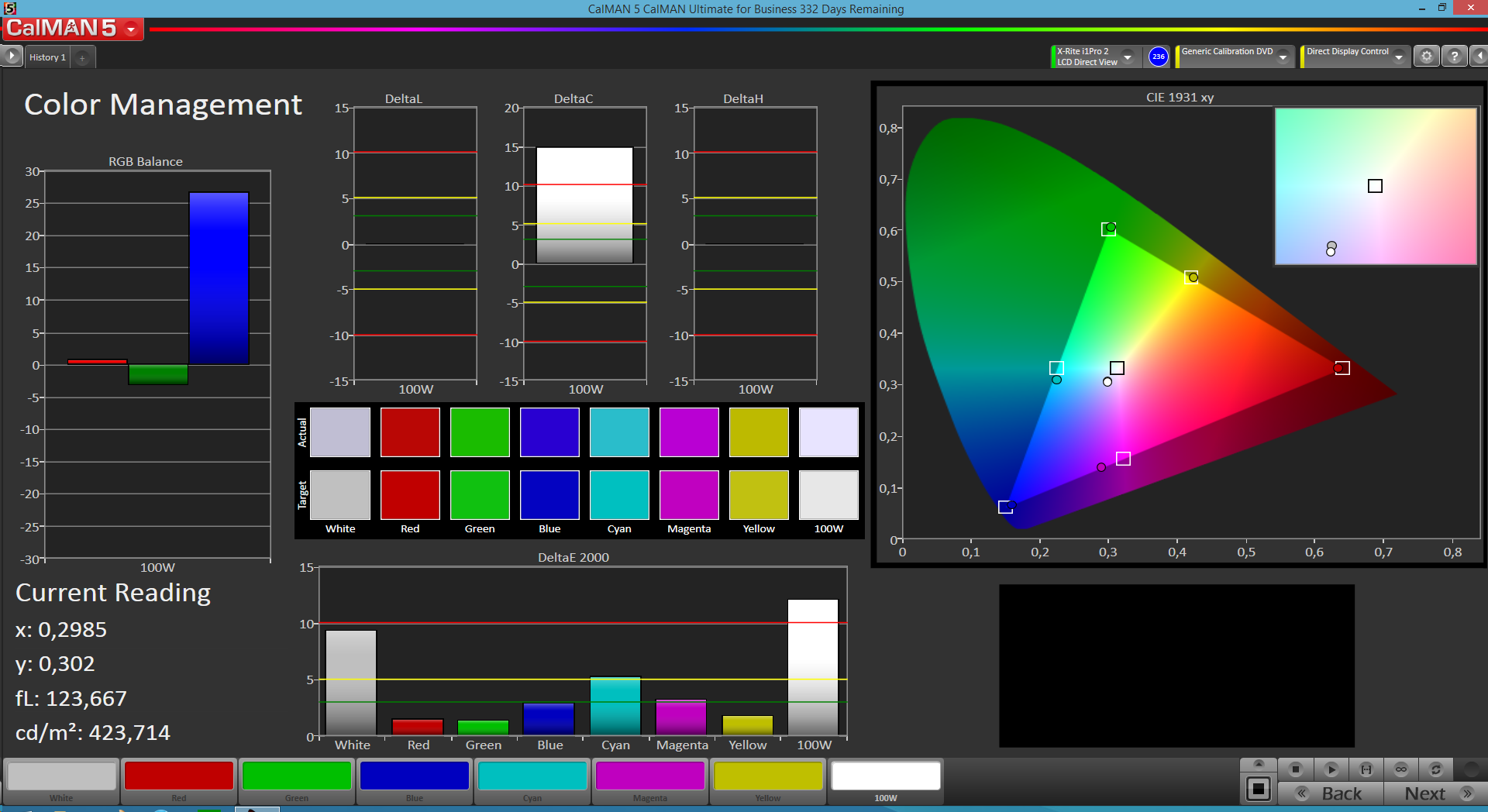Measure the Cyan pattern swatch button
The height and width of the screenshot is (812, 1488).
(532, 781)
